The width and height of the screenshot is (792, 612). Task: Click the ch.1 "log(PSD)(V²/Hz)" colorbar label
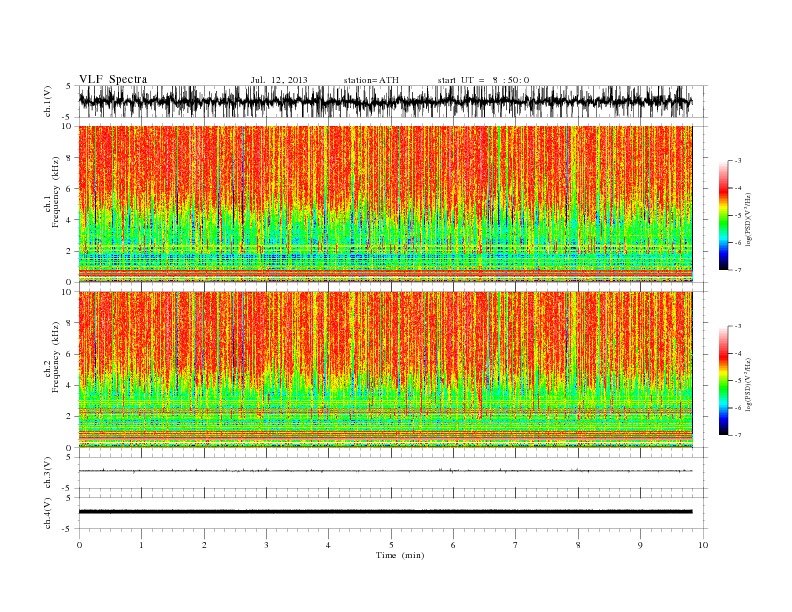click(749, 218)
